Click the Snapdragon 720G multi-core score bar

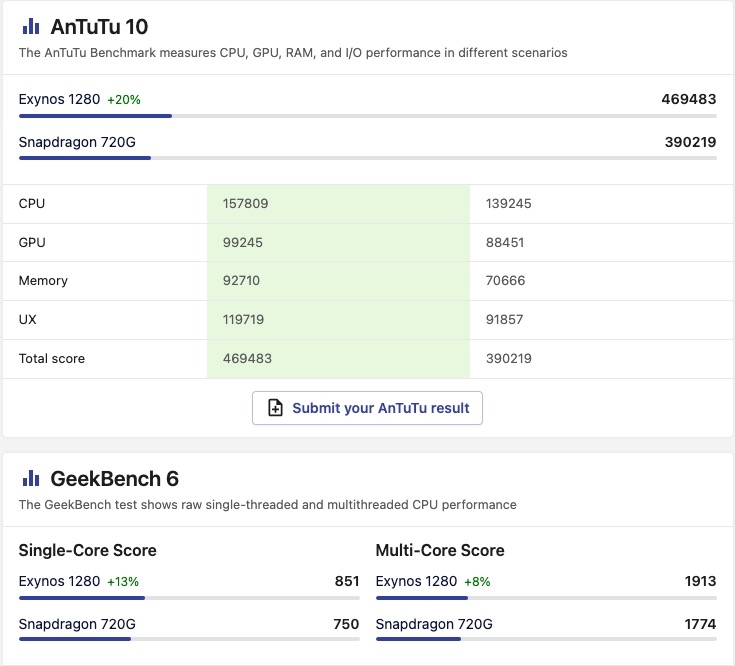[545, 640]
